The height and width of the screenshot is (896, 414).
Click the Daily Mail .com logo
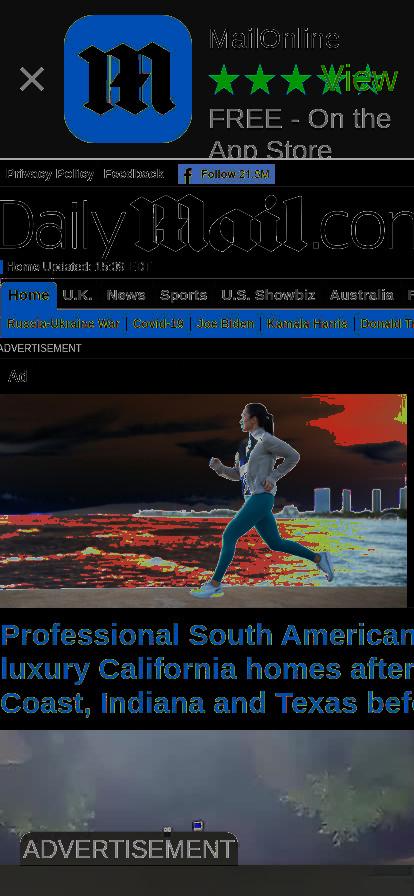click(x=207, y=225)
